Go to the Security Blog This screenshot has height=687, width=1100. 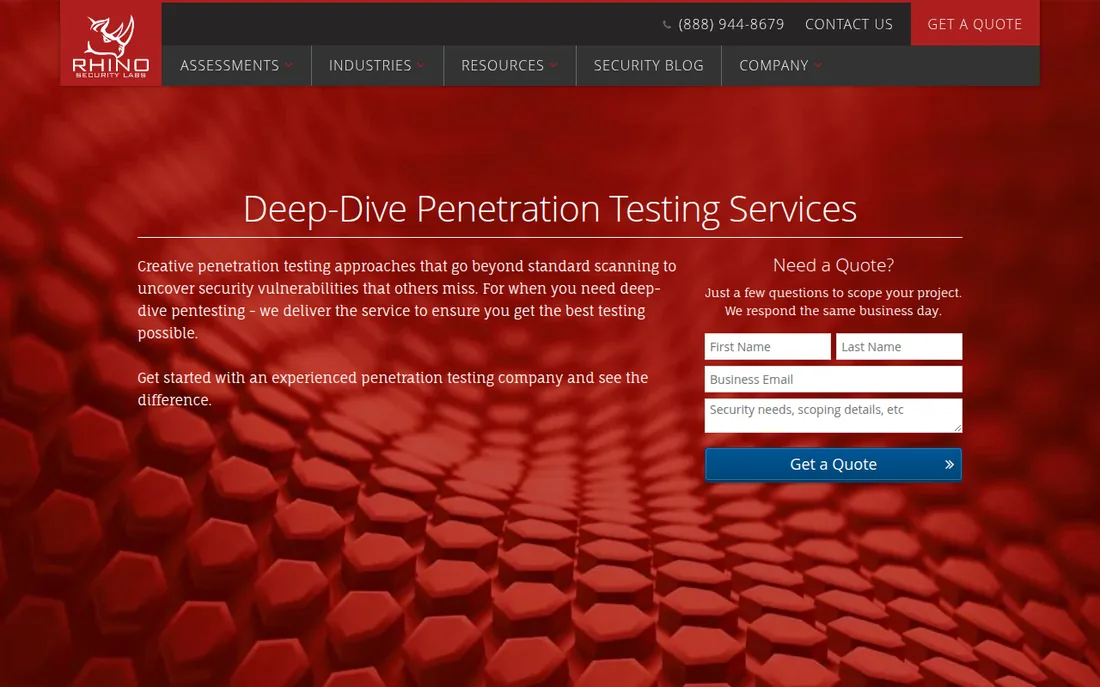649,65
